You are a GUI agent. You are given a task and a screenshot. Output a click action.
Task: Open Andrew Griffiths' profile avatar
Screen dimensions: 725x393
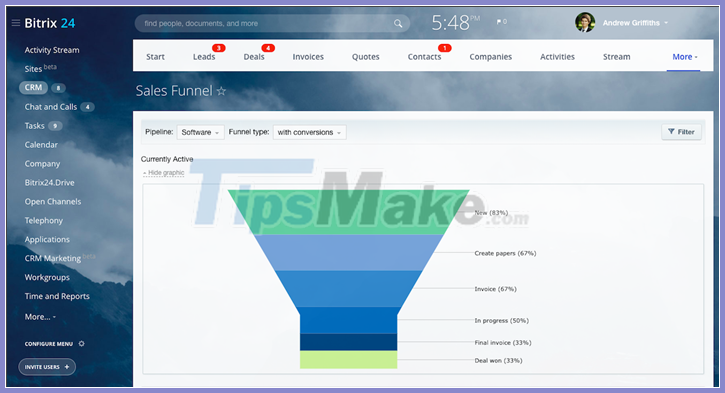coord(584,22)
